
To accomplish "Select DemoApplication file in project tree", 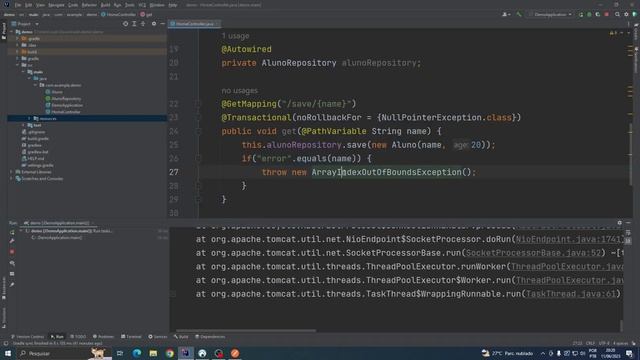I will [x=64, y=105].
